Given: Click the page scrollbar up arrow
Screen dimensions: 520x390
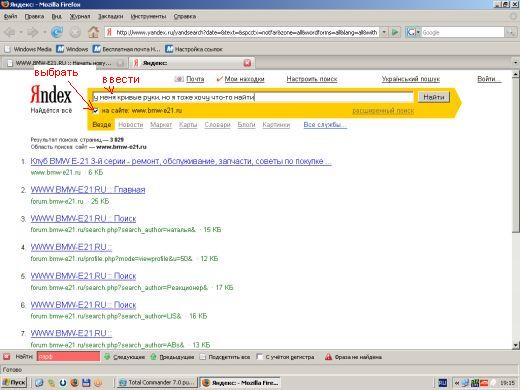Looking at the screenshot, I should point(516,74).
